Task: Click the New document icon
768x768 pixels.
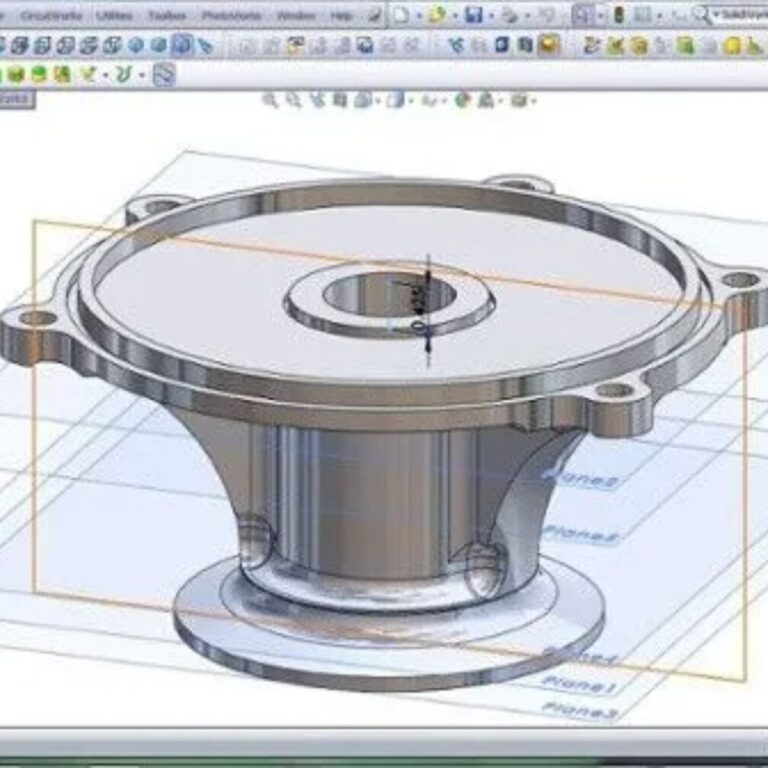Action: click(401, 15)
